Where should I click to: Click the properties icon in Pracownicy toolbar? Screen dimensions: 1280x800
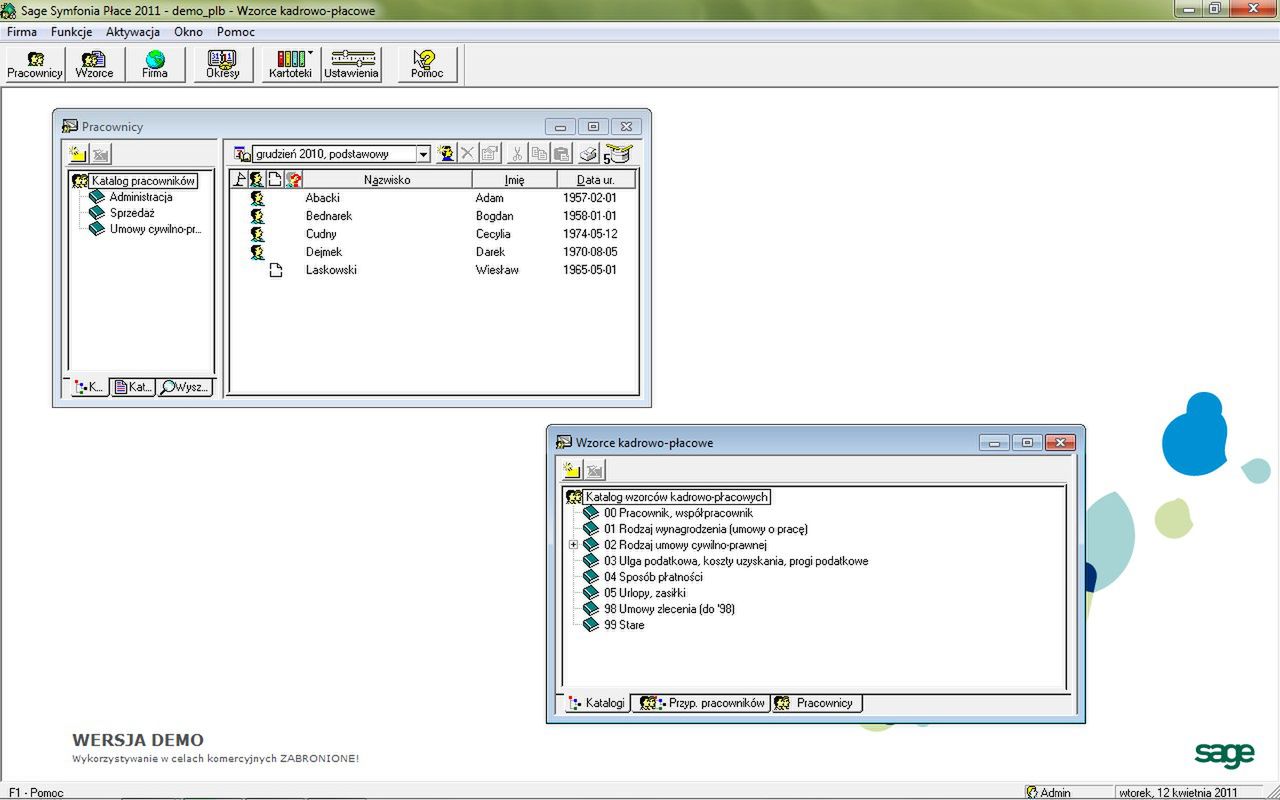click(x=489, y=154)
